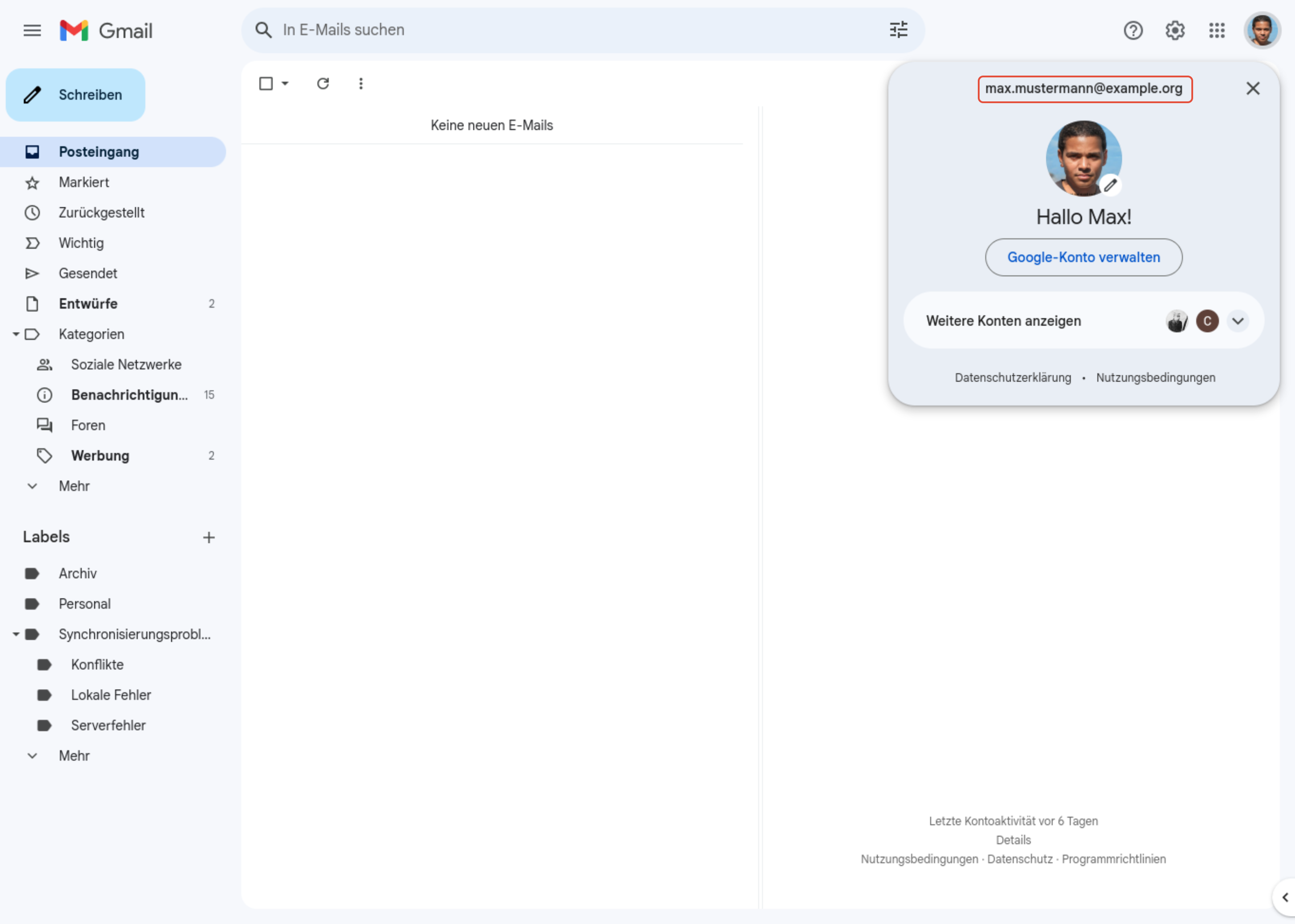The width and height of the screenshot is (1295, 924).
Task: Click the Schreiben compose button
Action: click(76, 94)
